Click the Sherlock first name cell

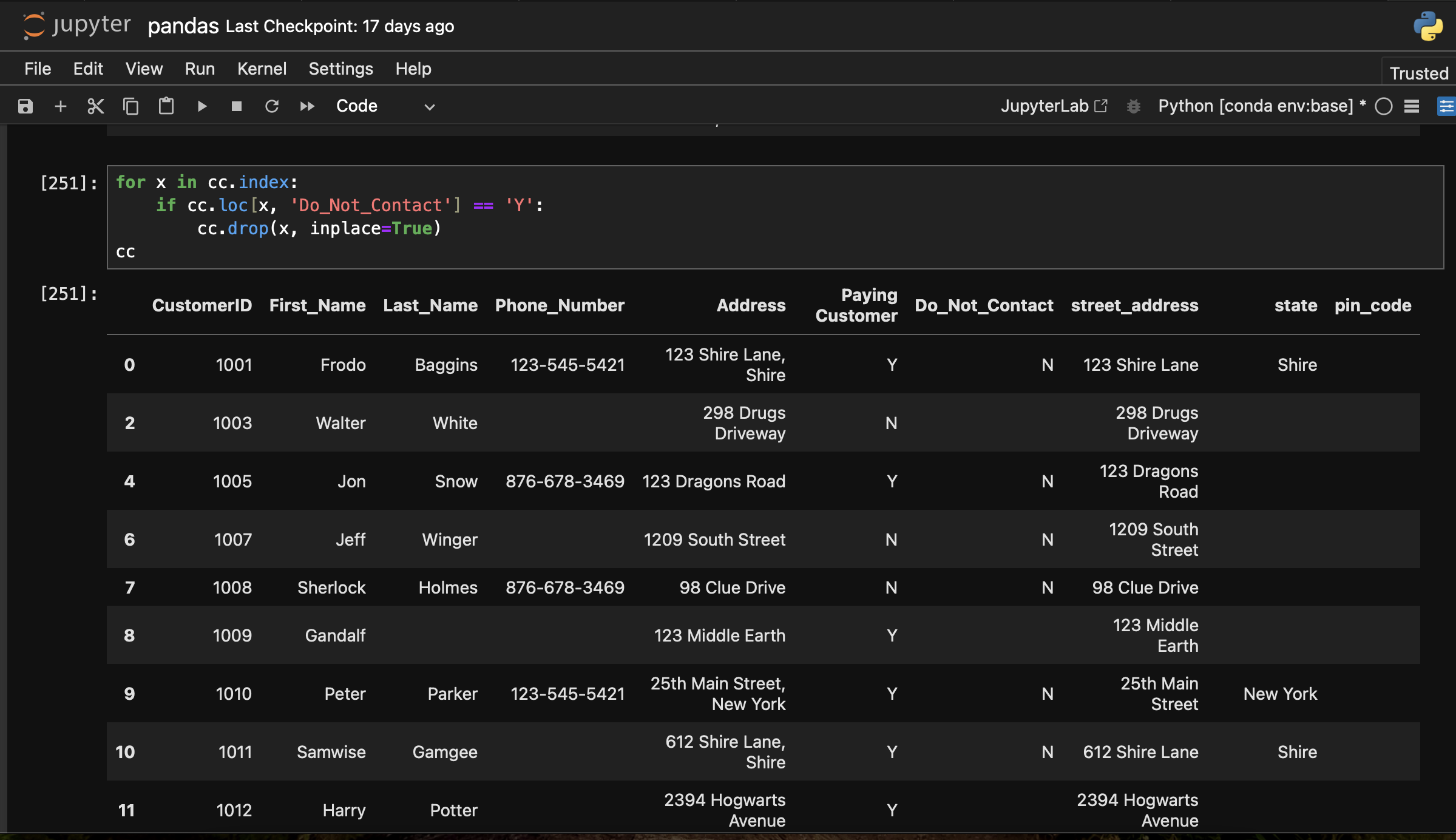tap(331, 588)
